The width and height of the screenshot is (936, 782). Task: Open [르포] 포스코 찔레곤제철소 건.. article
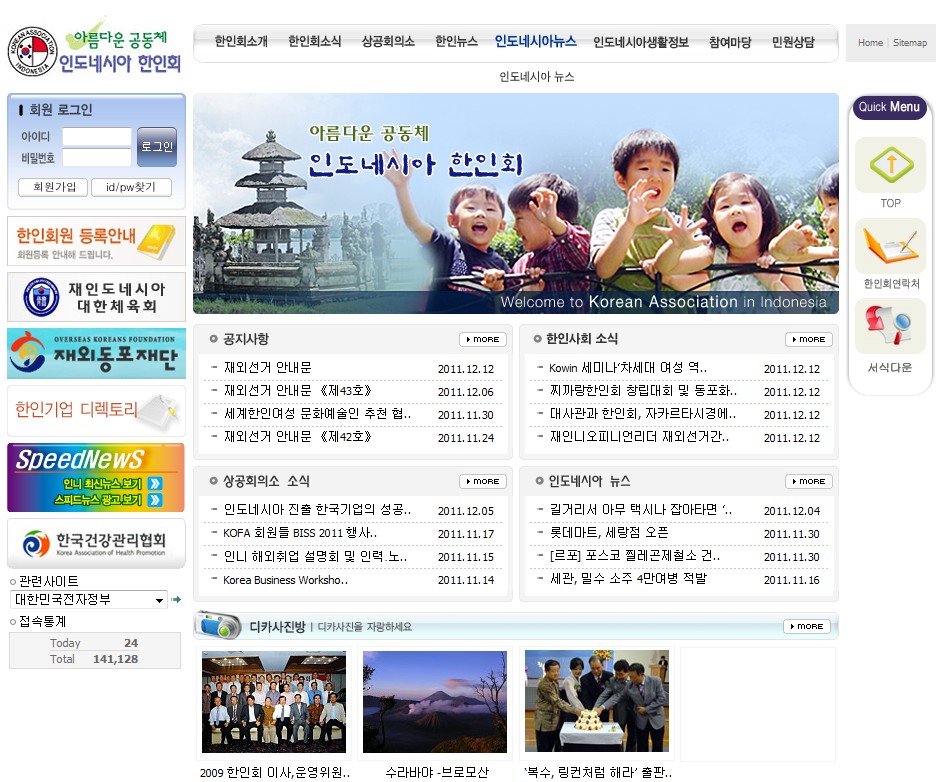[635, 556]
